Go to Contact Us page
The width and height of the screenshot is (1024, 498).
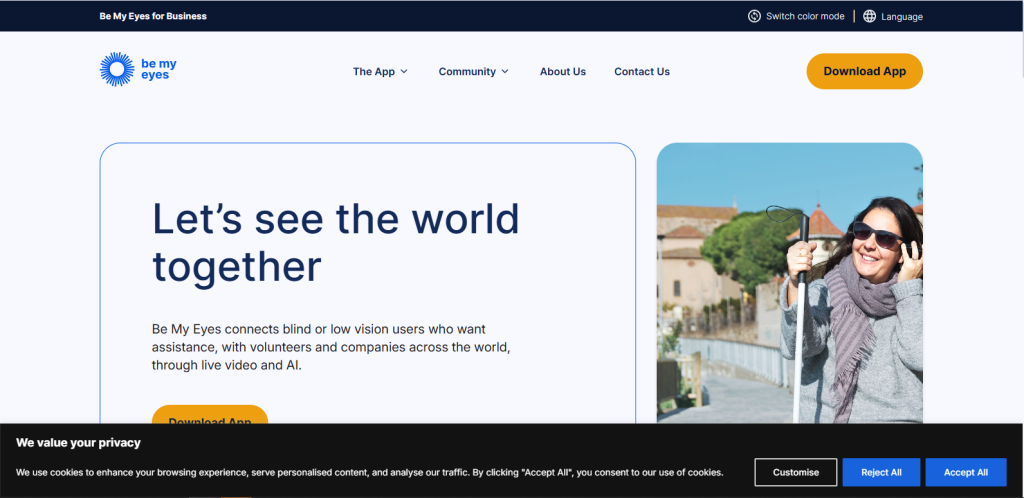click(642, 72)
